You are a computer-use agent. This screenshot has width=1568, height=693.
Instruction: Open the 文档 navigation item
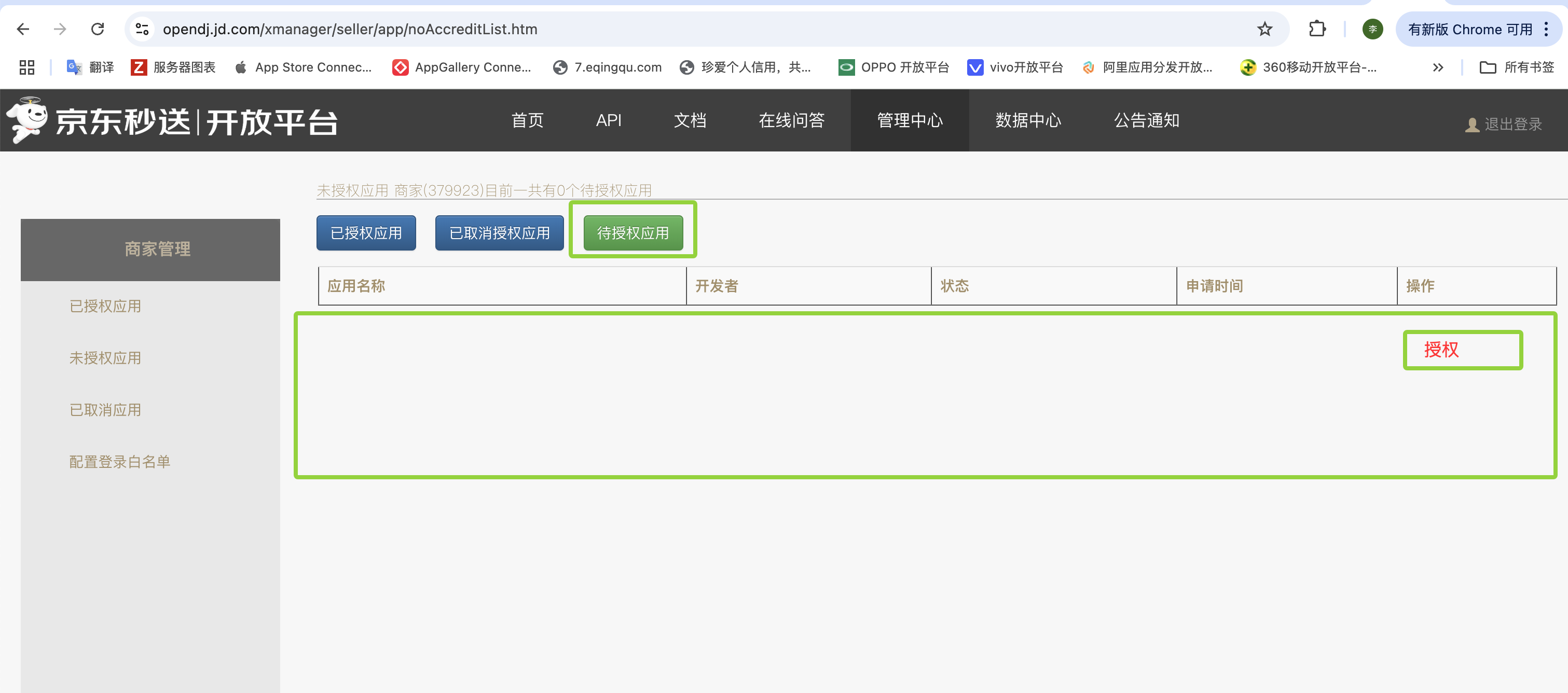[x=690, y=120]
